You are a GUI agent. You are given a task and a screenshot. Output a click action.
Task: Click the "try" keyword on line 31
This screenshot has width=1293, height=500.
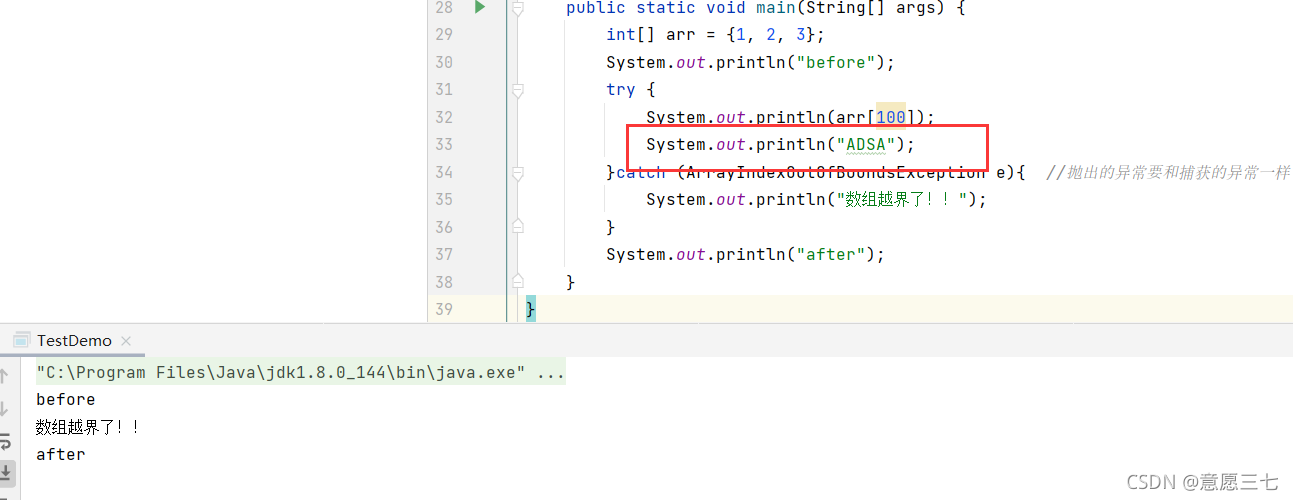point(620,90)
